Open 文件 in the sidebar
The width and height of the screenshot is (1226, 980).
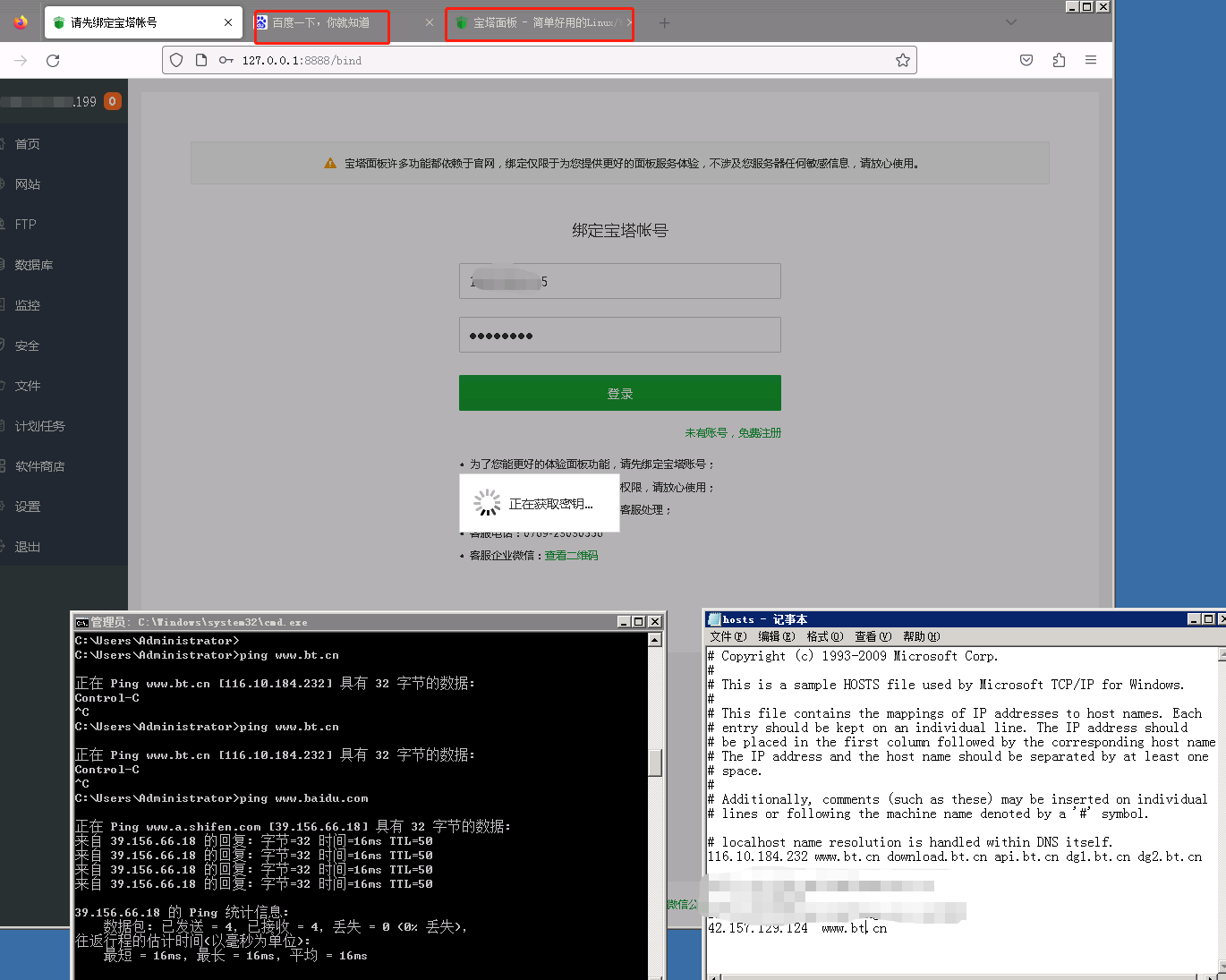(x=27, y=386)
